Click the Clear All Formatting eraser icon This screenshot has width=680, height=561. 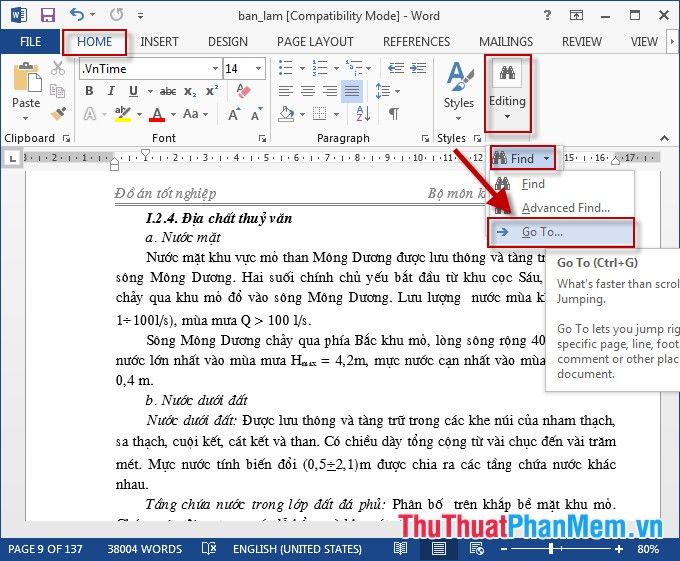point(244,91)
